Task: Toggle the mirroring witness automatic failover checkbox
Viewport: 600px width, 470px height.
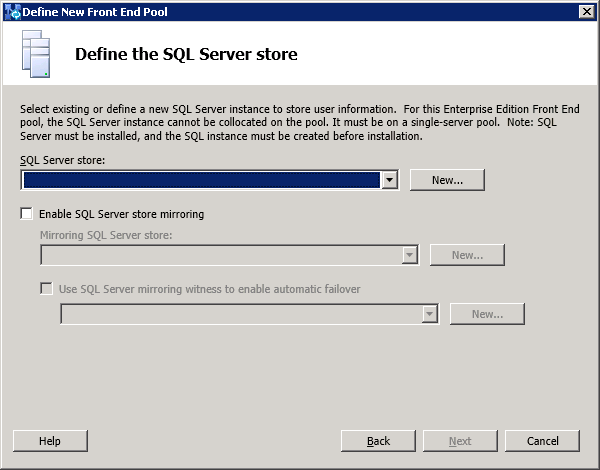Action: click(46, 289)
